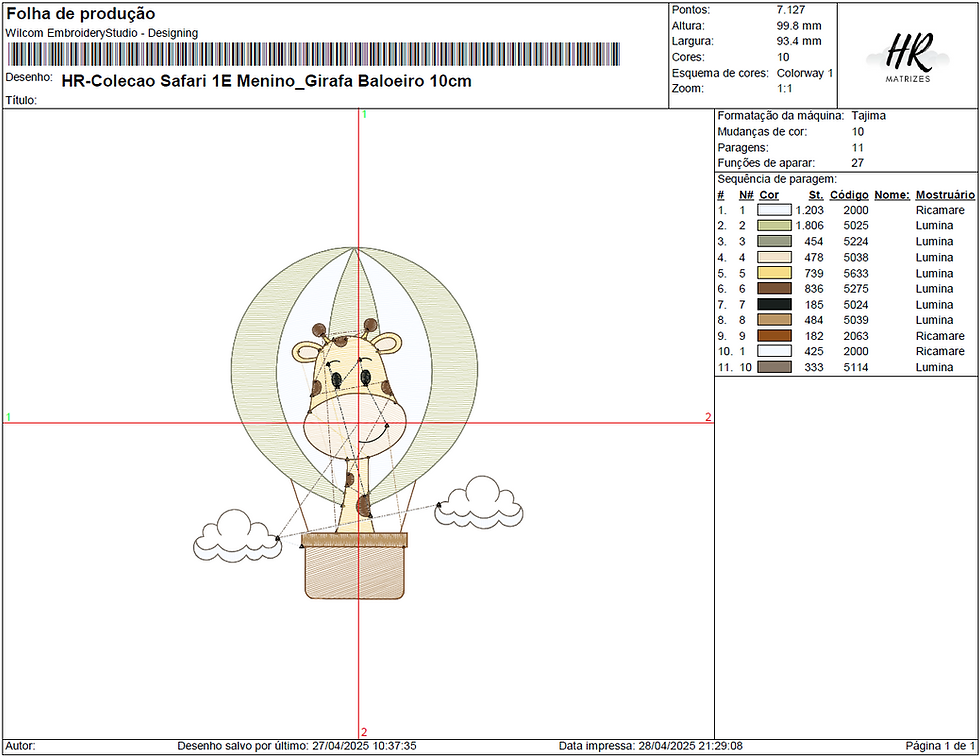Select black swatch with code 5024

click(x=774, y=304)
